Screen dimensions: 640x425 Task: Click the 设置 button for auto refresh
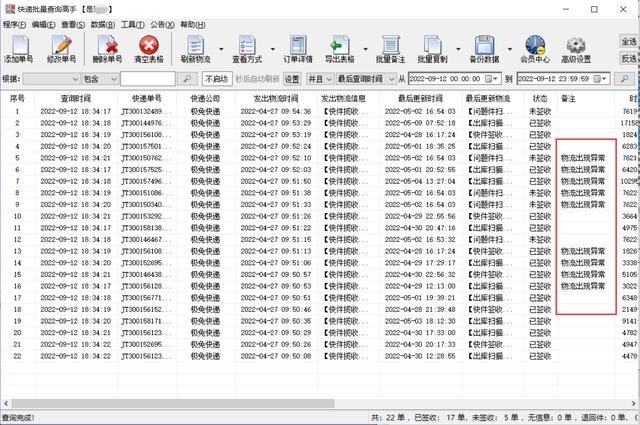click(x=292, y=79)
